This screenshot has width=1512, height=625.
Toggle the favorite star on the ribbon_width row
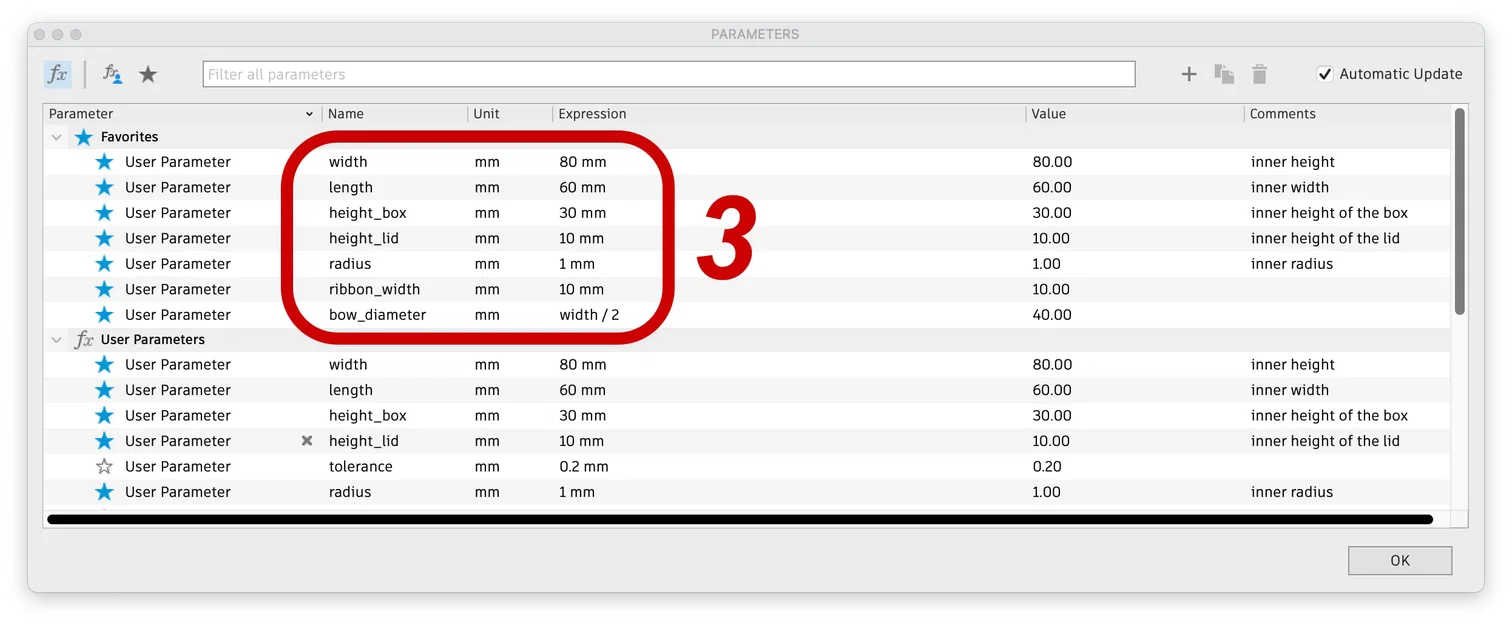pos(104,289)
